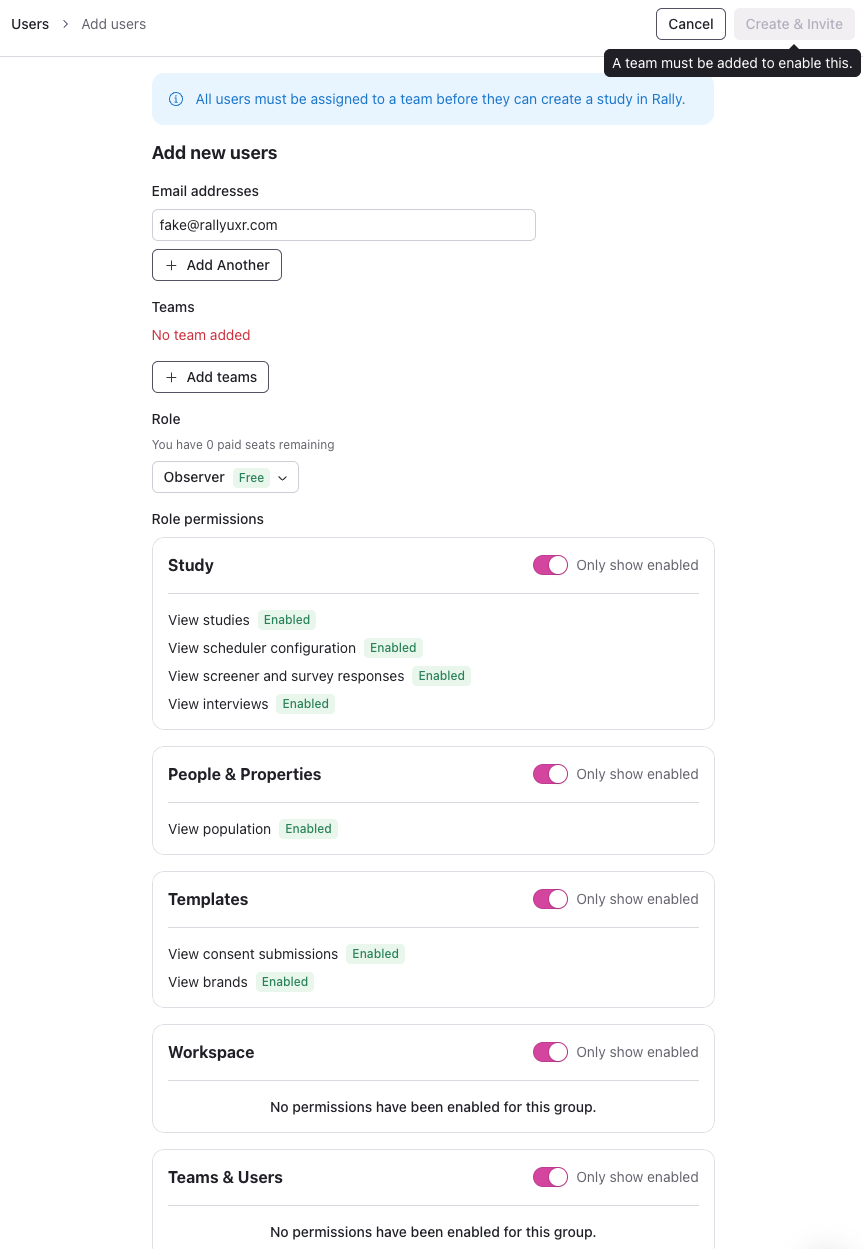Click the plus icon on Add Another
Screen dimensions: 863x1249
(171, 265)
